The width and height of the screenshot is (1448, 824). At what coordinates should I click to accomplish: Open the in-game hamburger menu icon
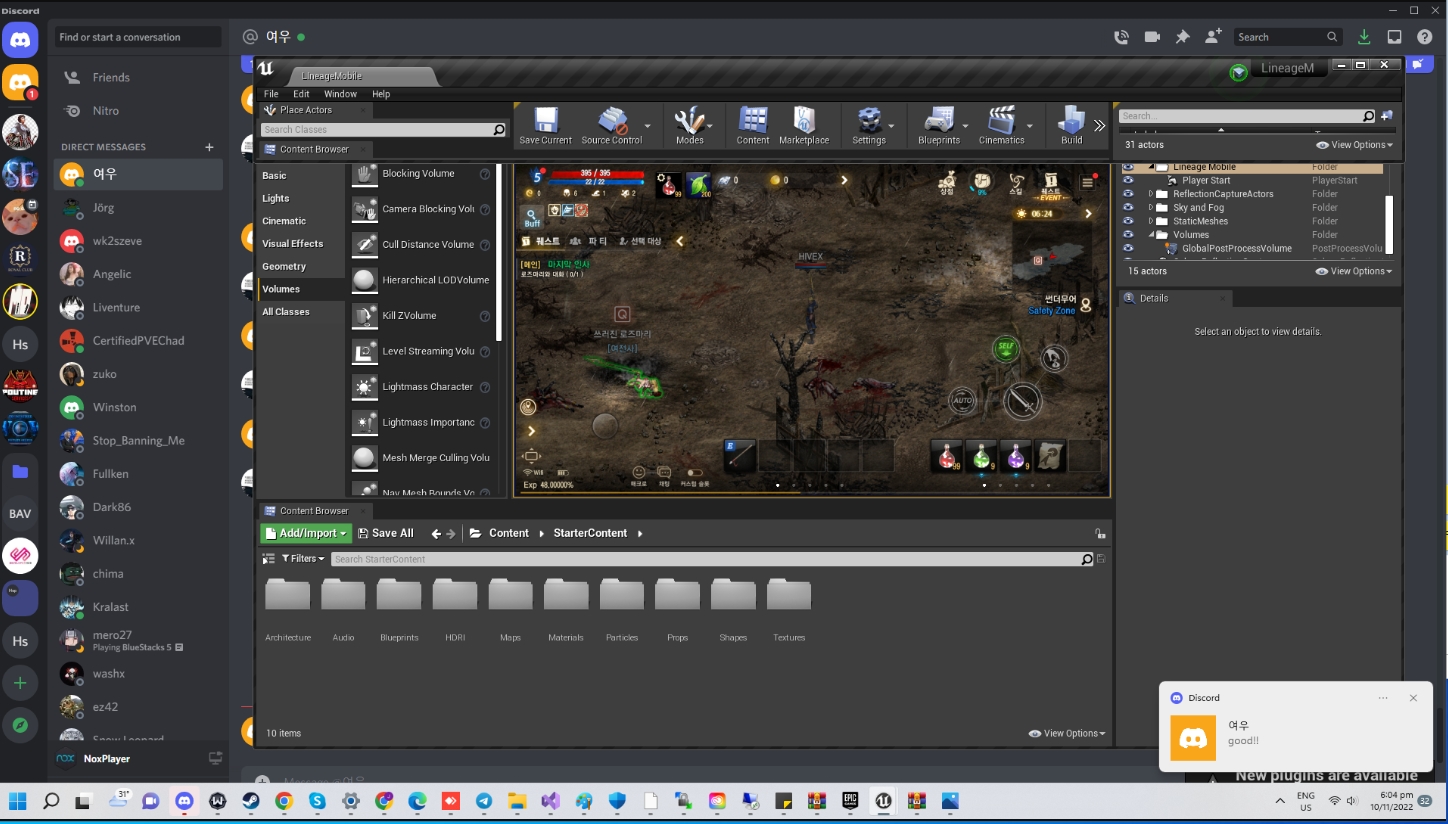1087,183
